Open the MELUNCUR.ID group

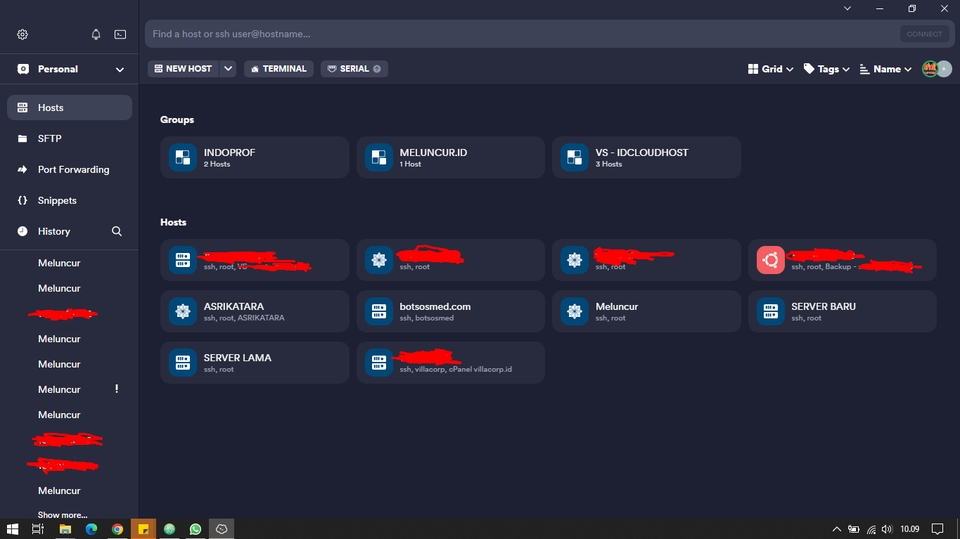click(451, 157)
